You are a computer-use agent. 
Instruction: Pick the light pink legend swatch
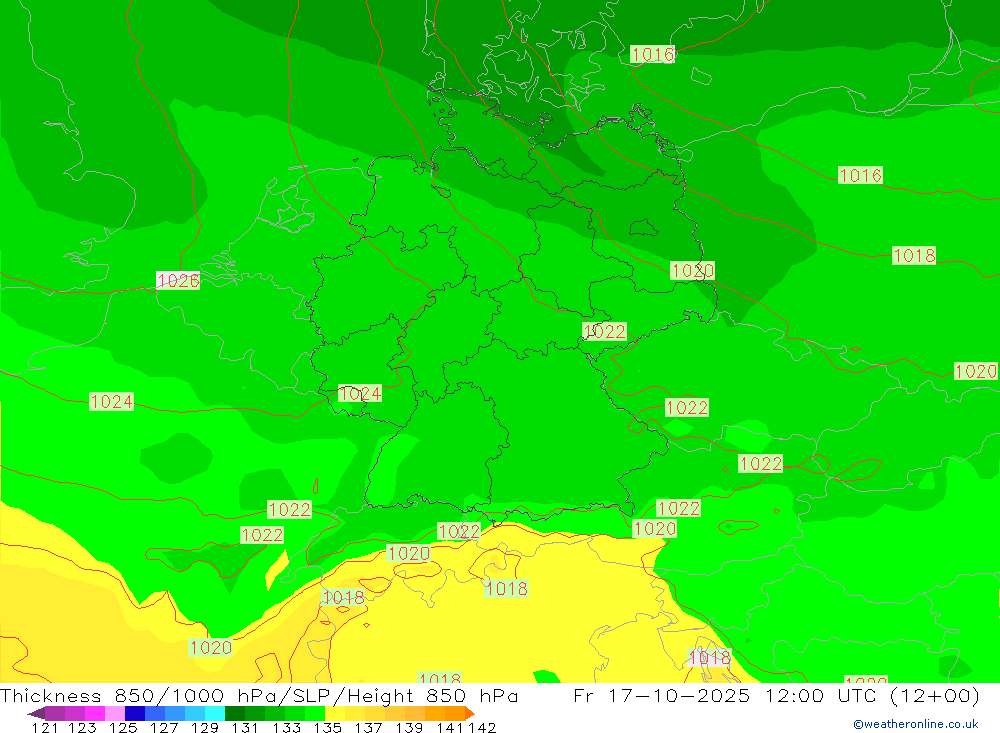115,713
